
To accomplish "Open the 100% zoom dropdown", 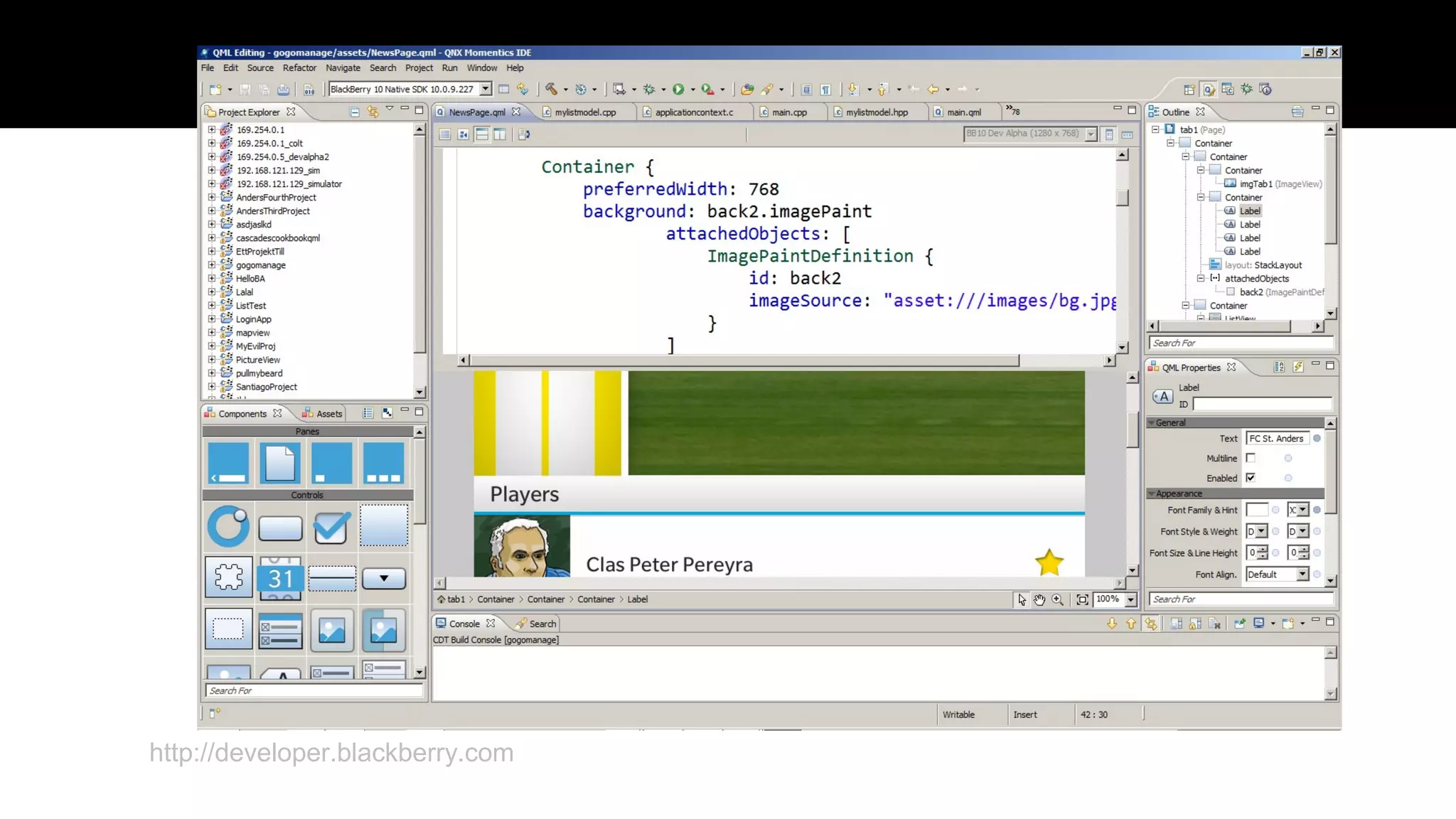I will point(1130,599).
